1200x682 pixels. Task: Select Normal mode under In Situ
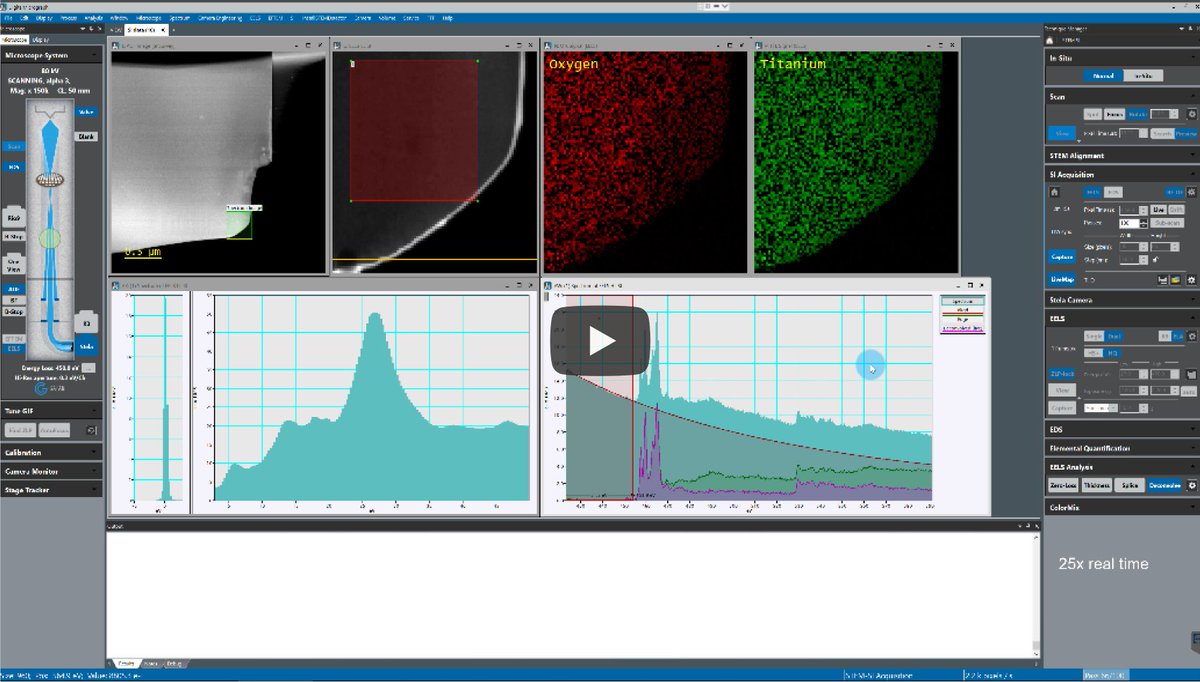pos(1103,76)
